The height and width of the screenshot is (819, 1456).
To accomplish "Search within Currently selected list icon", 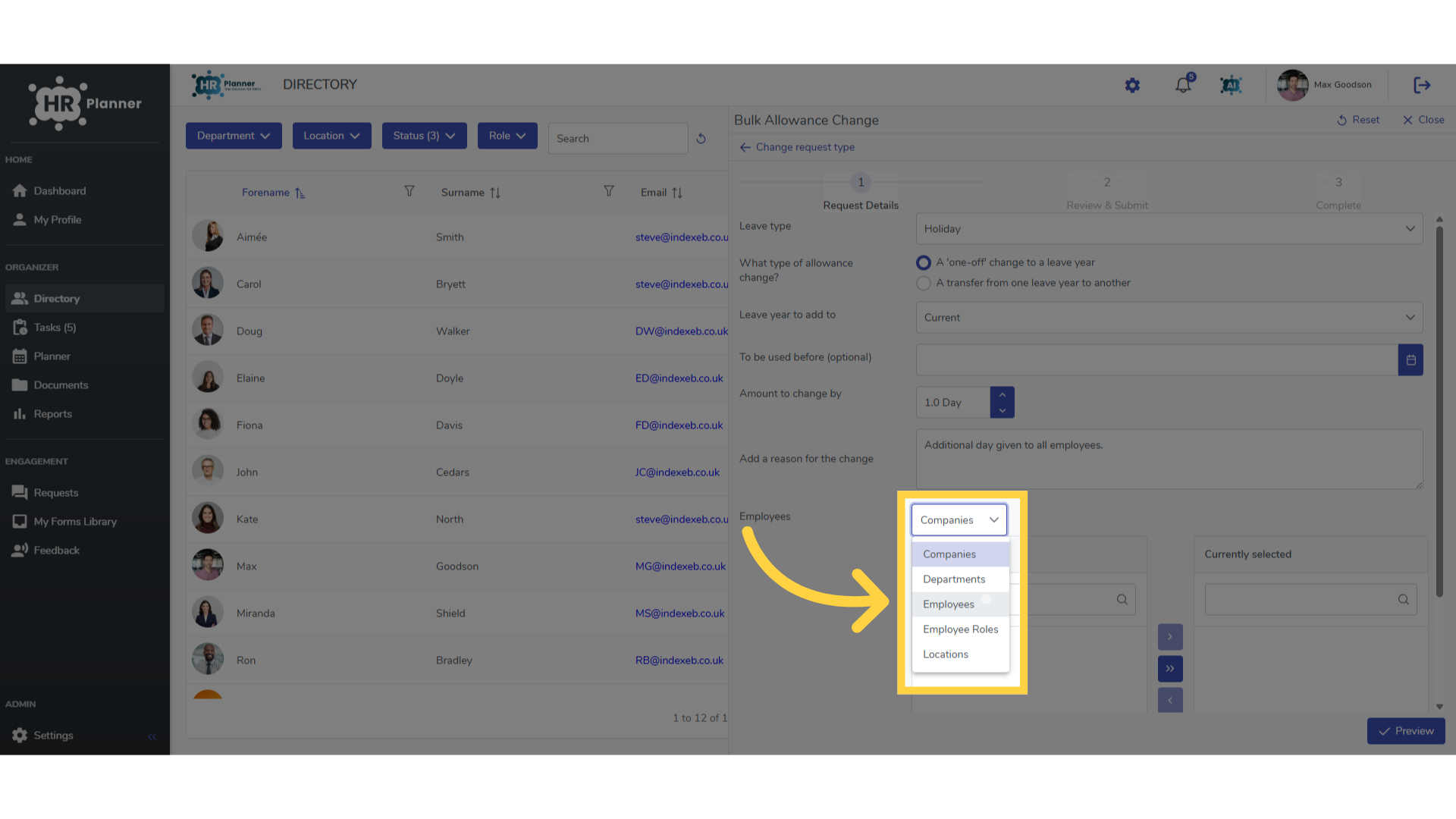I will point(1404,600).
